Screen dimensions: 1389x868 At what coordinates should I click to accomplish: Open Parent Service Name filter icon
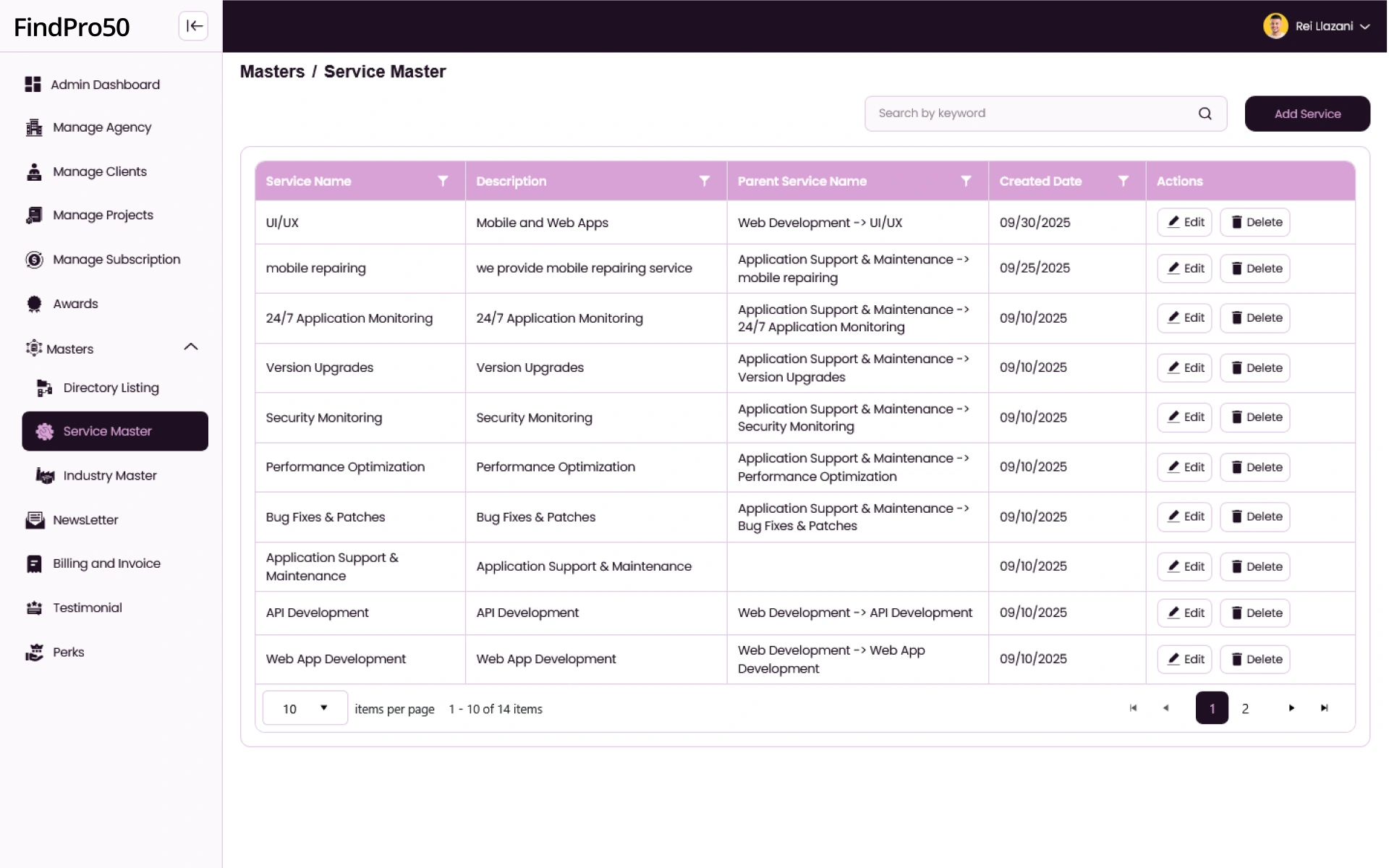[965, 181]
